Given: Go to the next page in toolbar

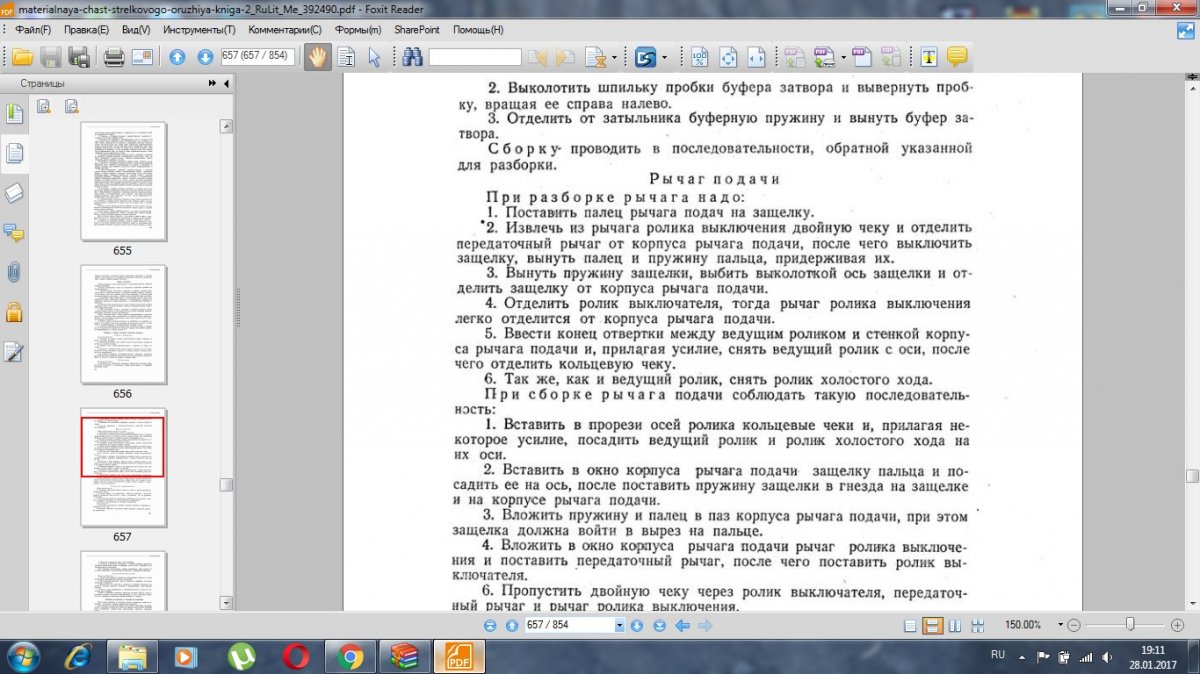Looking at the screenshot, I should click(205, 57).
